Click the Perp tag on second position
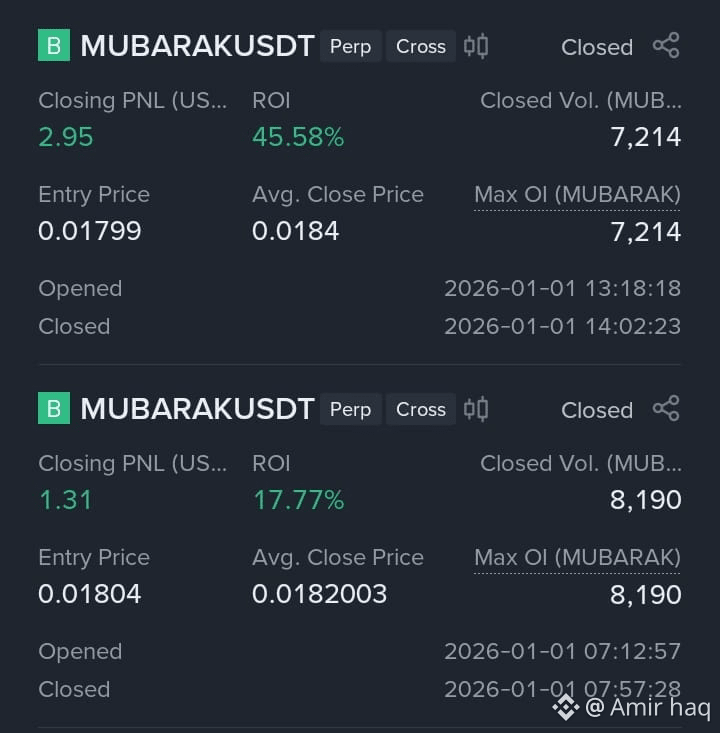Image resolution: width=720 pixels, height=733 pixels. tap(351, 409)
